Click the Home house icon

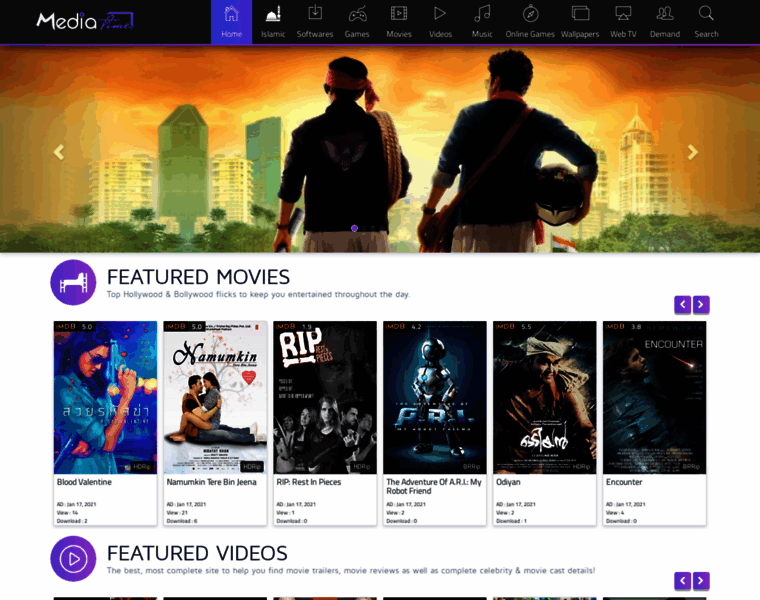pos(231,14)
